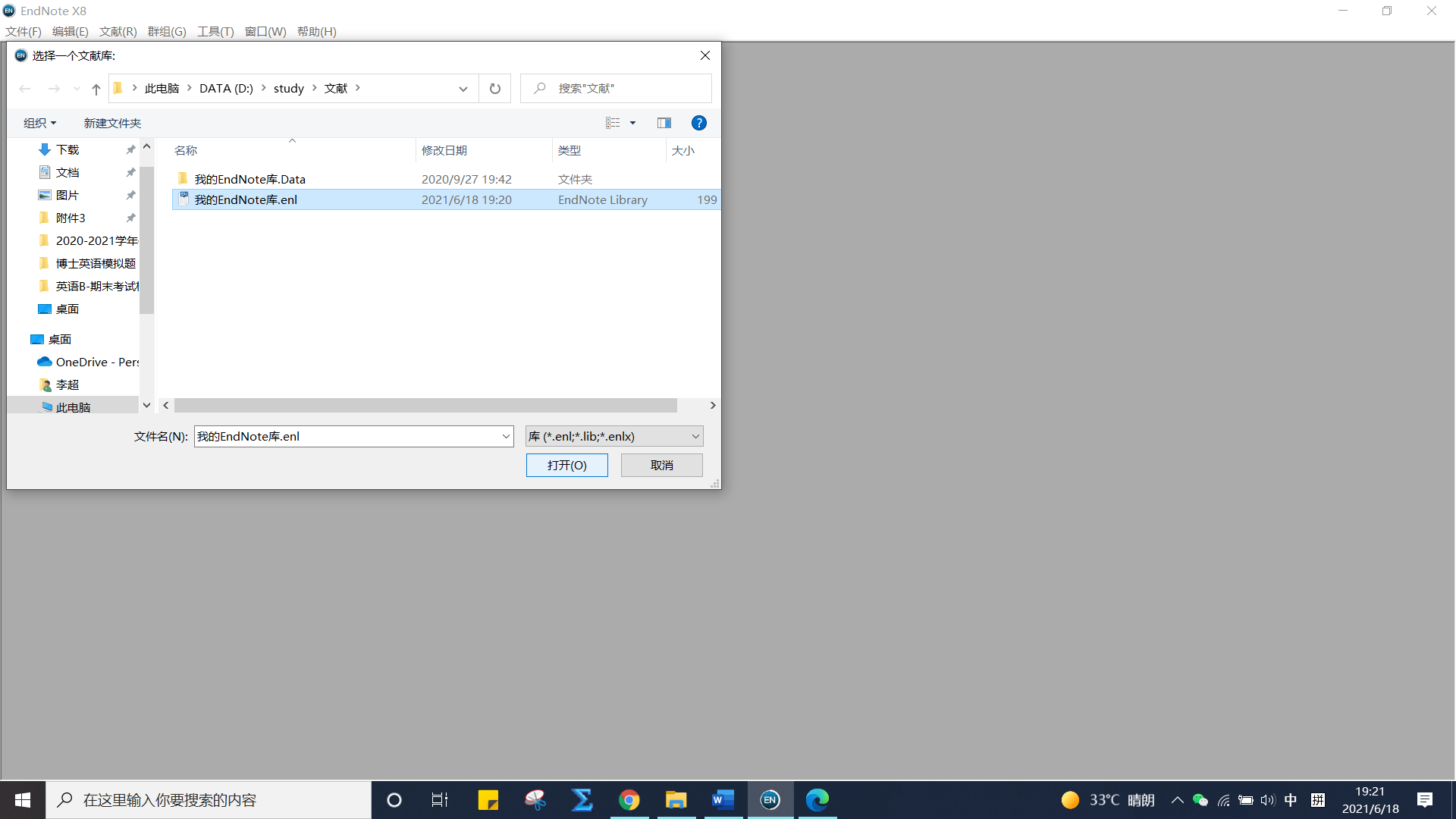
Task: Expand the address bar history dropdown
Action: (x=463, y=89)
